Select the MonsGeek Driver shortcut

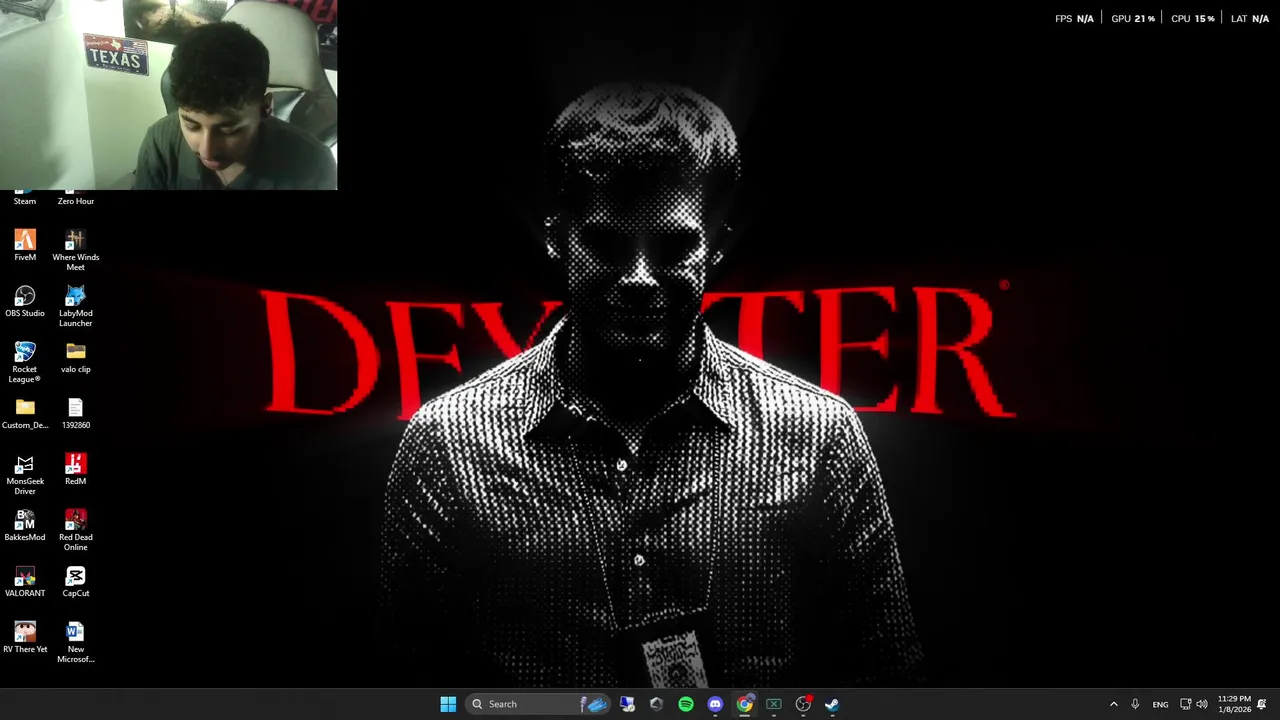point(25,475)
